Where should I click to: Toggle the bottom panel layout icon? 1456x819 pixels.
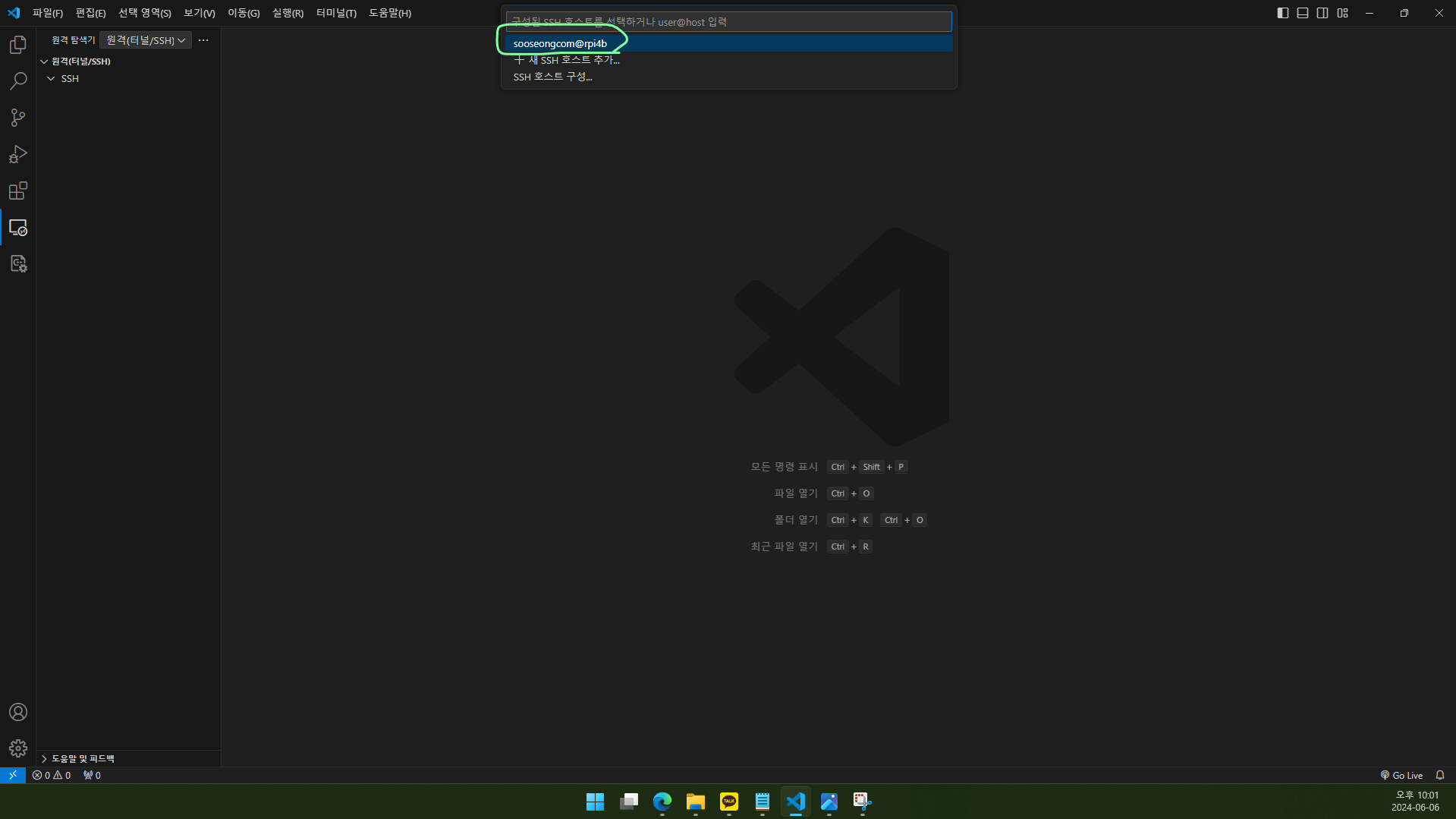click(1303, 13)
